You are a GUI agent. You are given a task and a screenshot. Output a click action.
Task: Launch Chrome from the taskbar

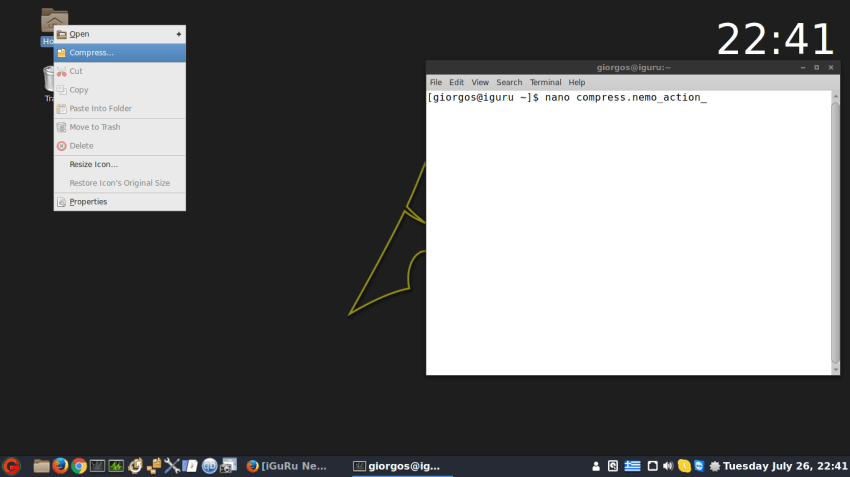coord(79,466)
